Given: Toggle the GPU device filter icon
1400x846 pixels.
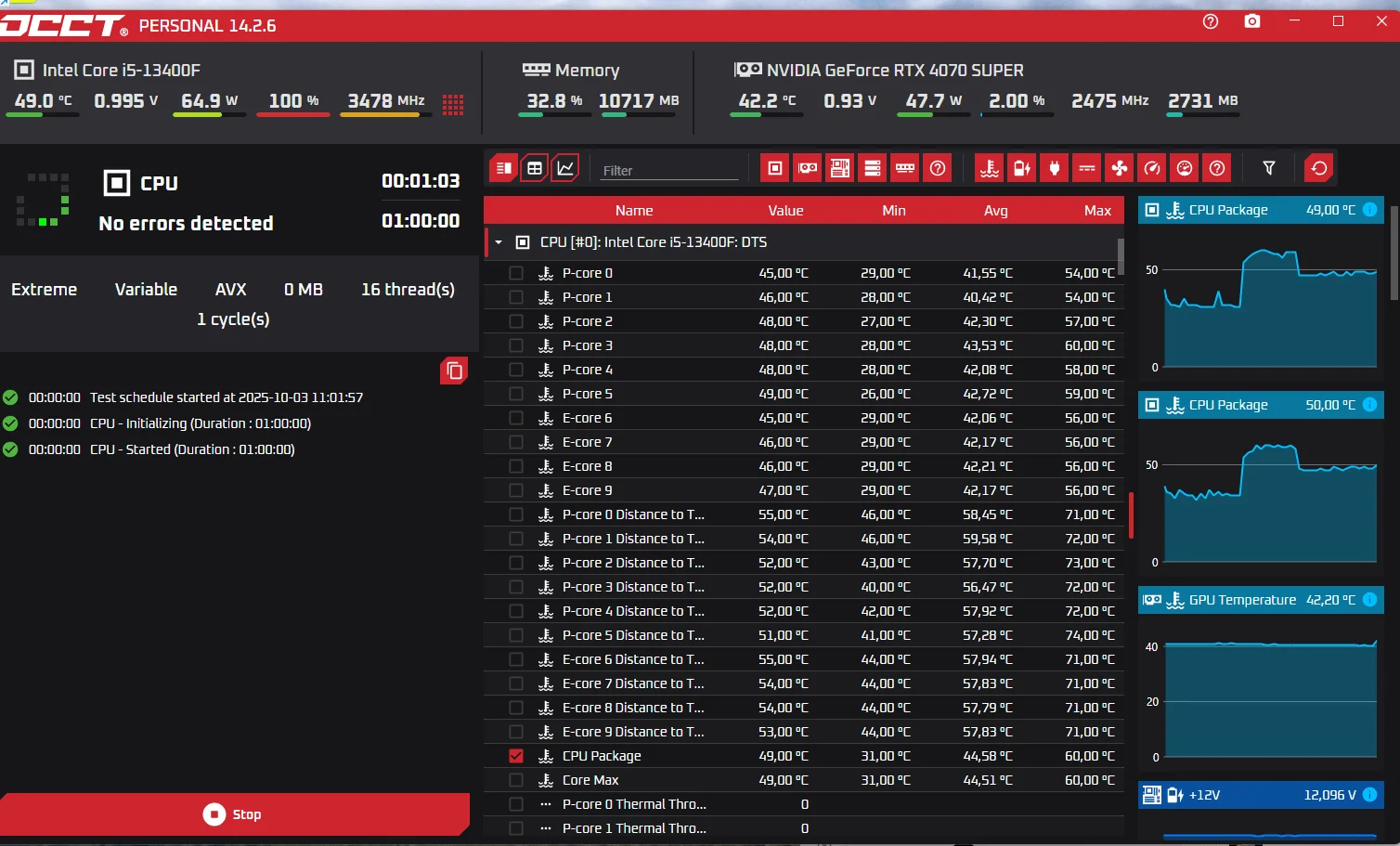Looking at the screenshot, I should click(x=808, y=168).
